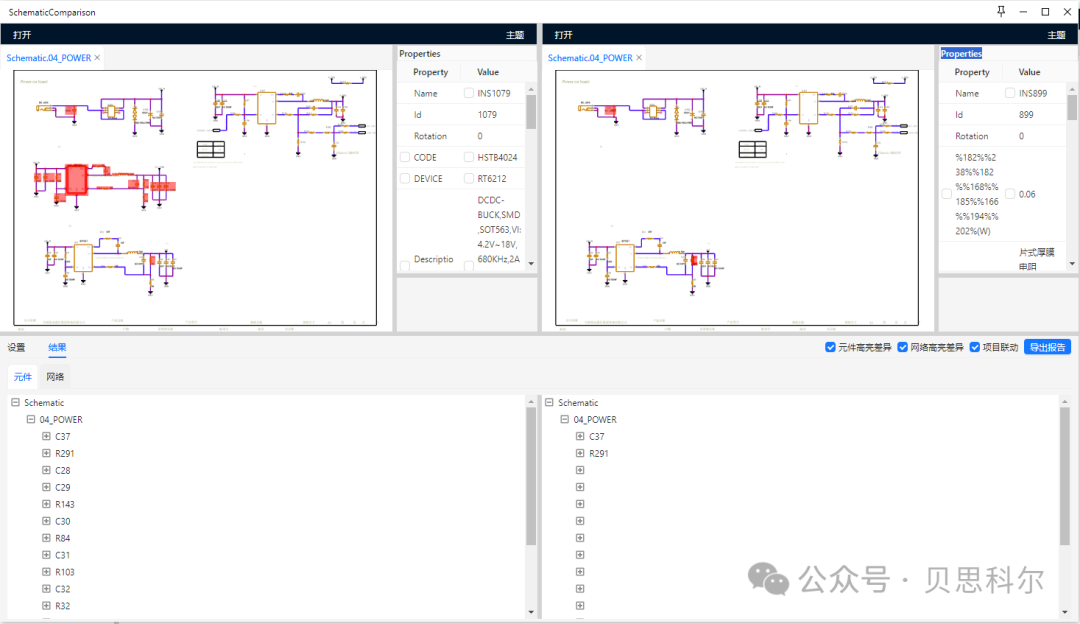Close the right Schematic.04_POWER tab
Image resolution: width=1080 pixels, height=624 pixels.
pos(639,58)
